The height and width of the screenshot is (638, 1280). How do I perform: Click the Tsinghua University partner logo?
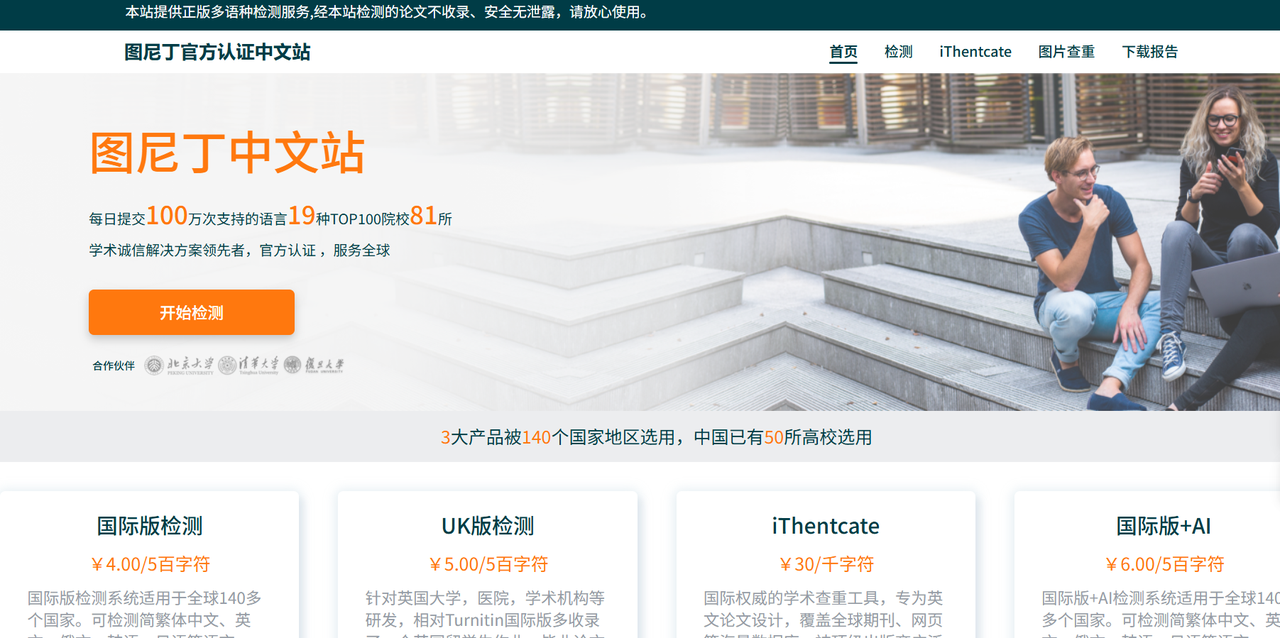pos(249,365)
